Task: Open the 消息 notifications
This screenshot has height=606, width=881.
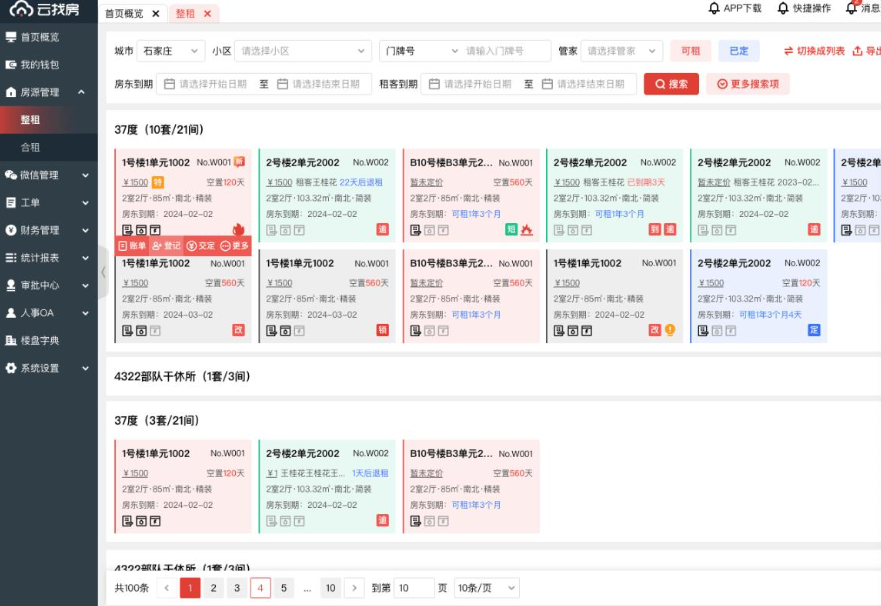Action: pyautogui.click(x=862, y=8)
